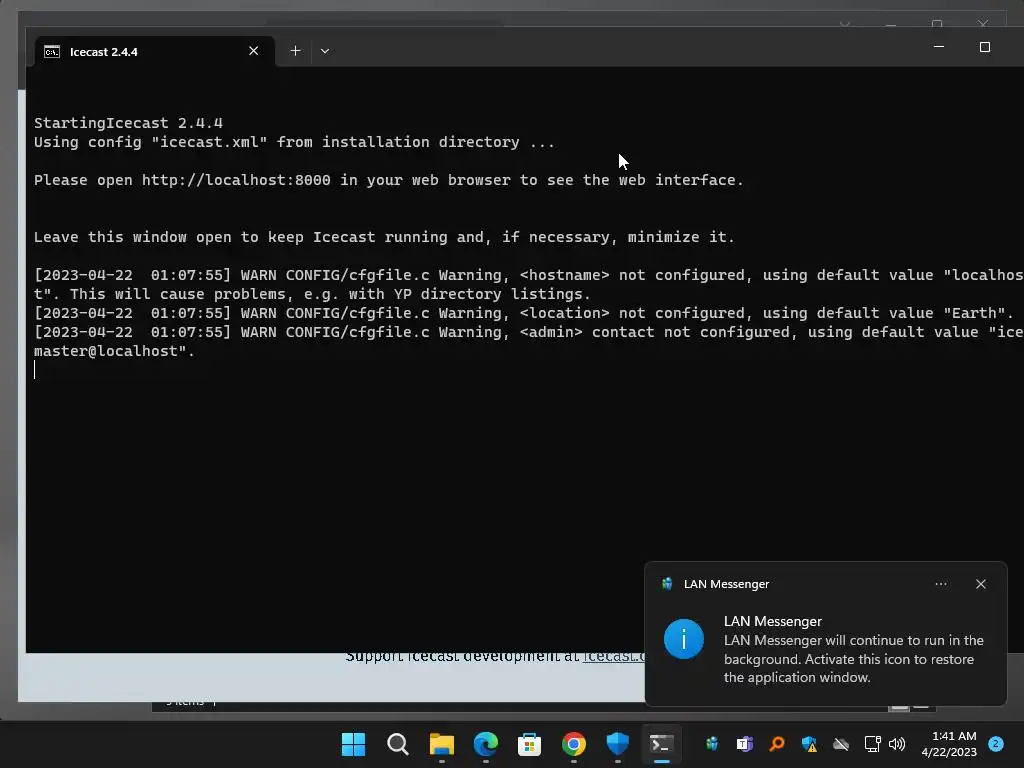The height and width of the screenshot is (768, 1024).
Task: Open a new terminal tab with the plus button
Action: (x=295, y=51)
